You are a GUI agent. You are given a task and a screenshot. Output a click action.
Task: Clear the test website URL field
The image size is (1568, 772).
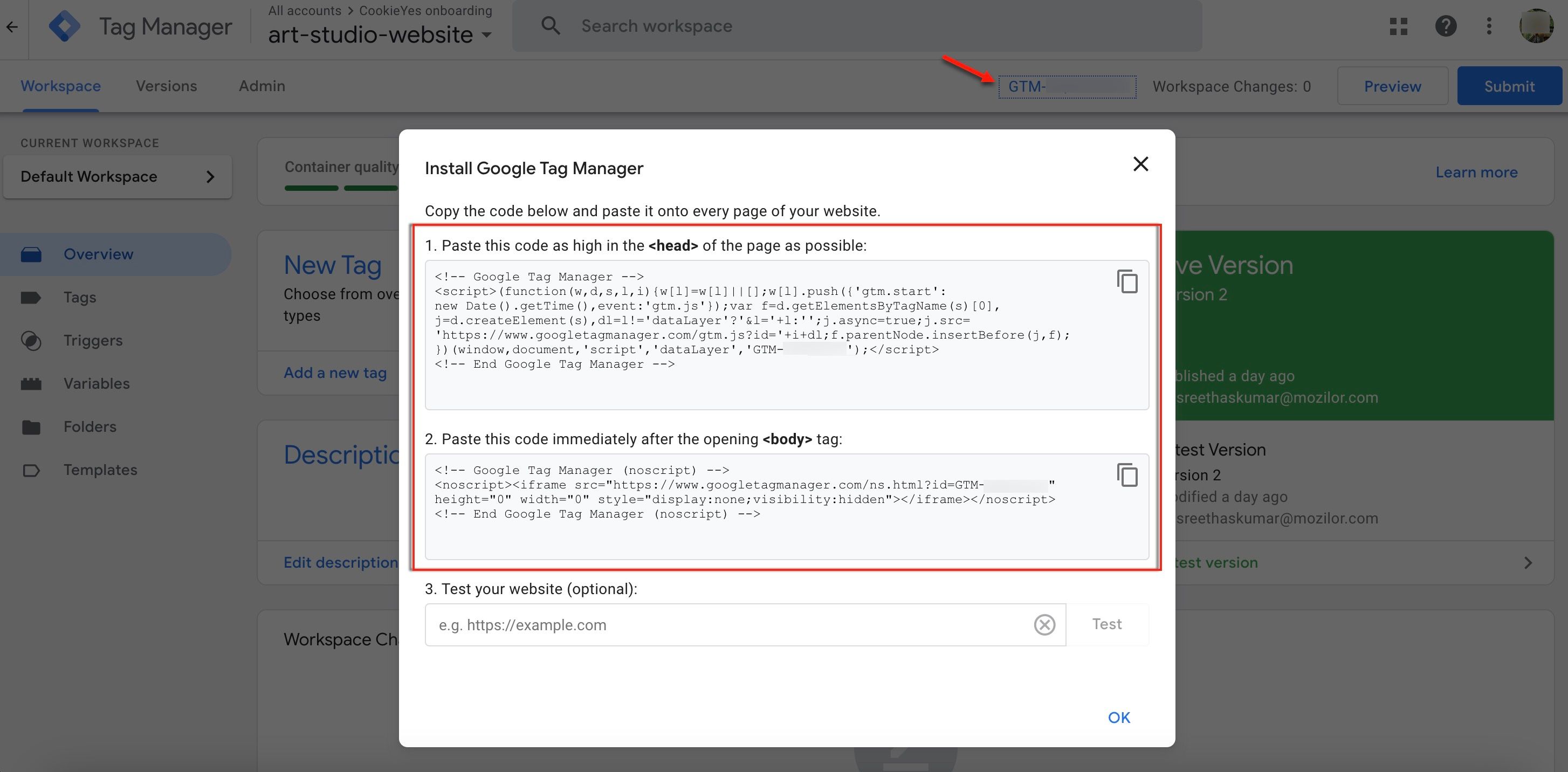click(x=1044, y=625)
